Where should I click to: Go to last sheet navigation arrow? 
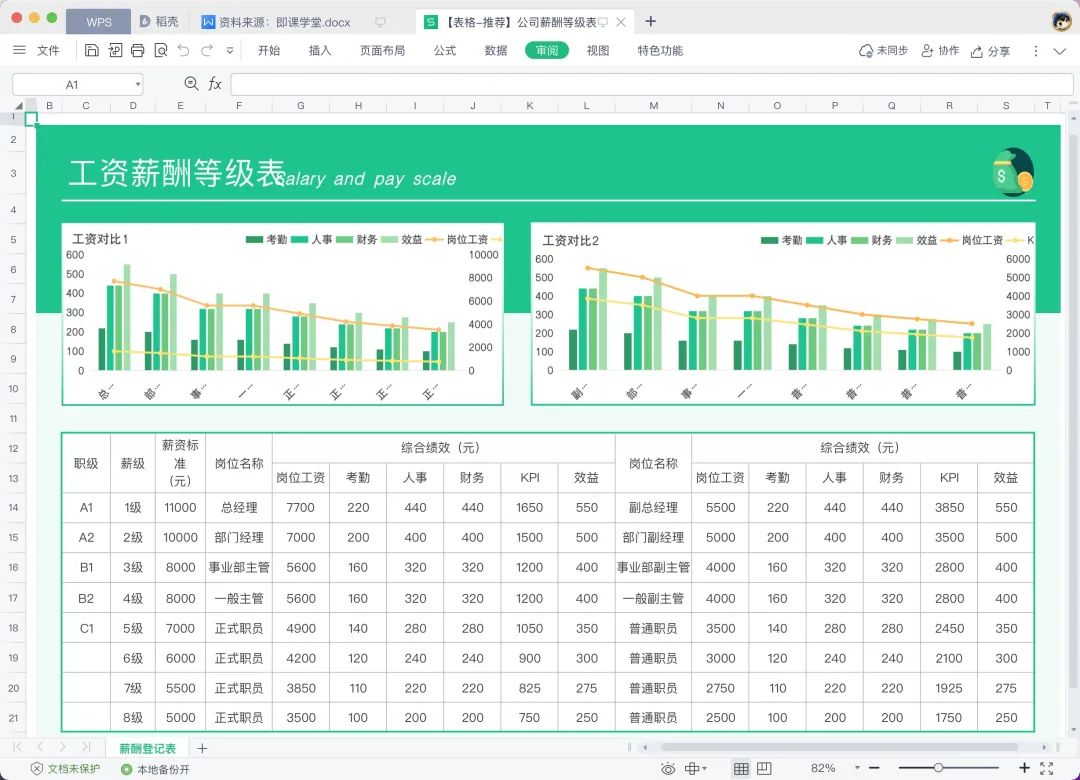coord(85,747)
